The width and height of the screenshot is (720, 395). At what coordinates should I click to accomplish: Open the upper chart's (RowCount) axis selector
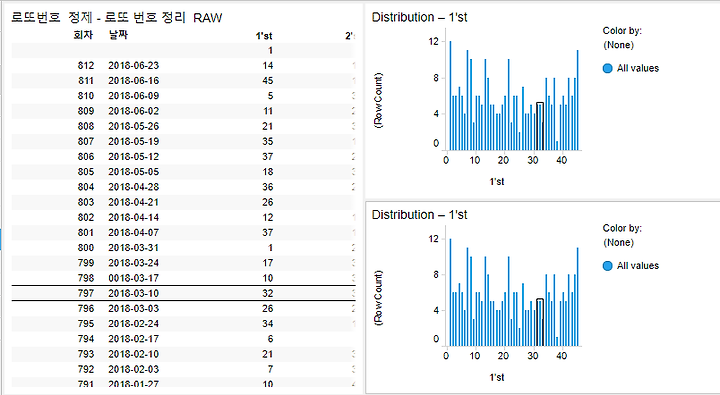pyautogui.click(x=379, y=101)
